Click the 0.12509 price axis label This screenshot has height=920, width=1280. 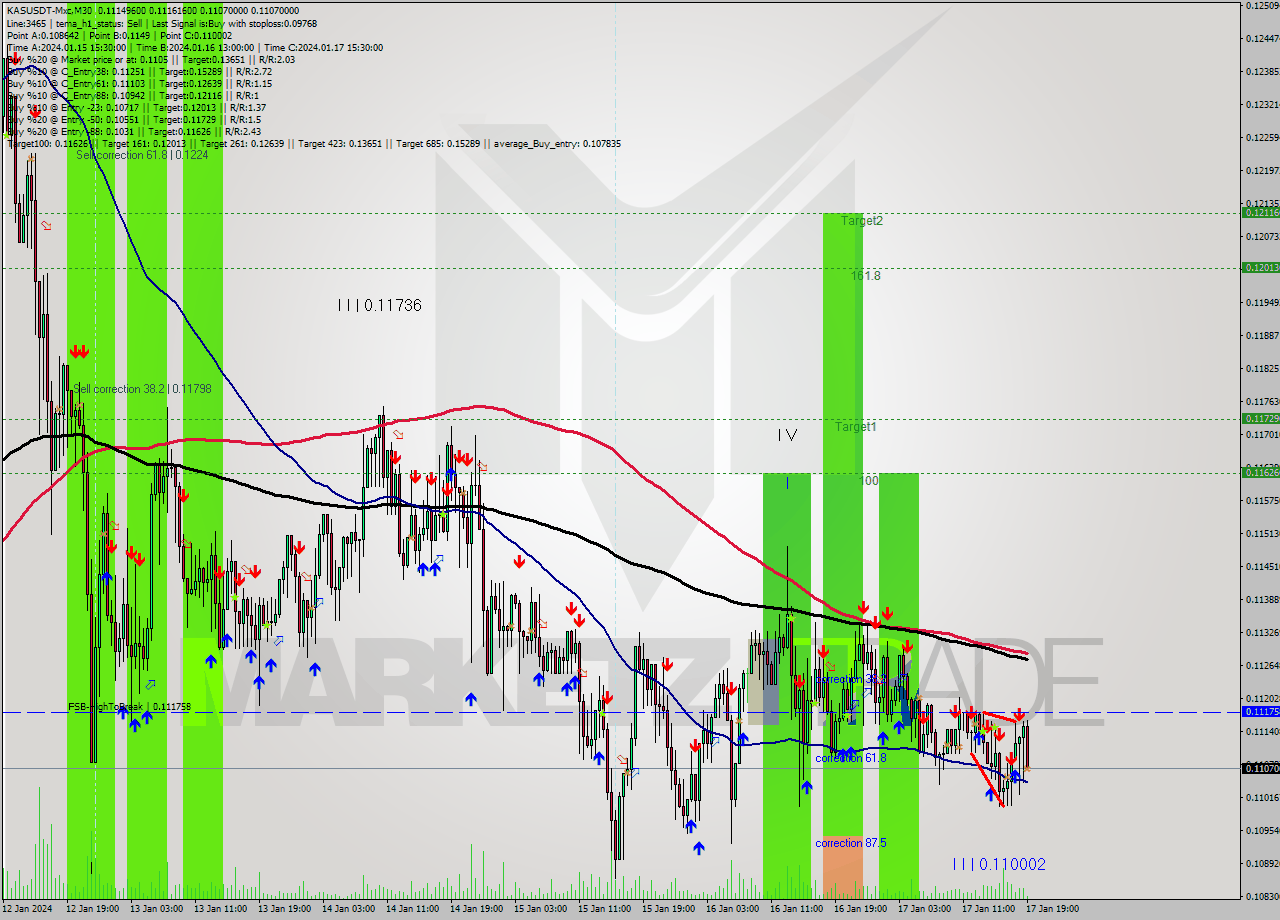(x=1262, y=6)
